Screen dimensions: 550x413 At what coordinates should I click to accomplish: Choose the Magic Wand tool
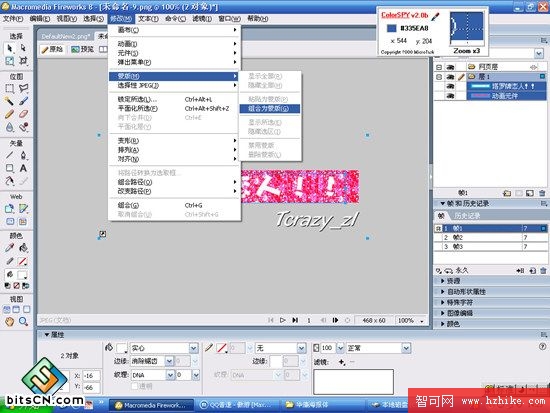coord(10,101)
